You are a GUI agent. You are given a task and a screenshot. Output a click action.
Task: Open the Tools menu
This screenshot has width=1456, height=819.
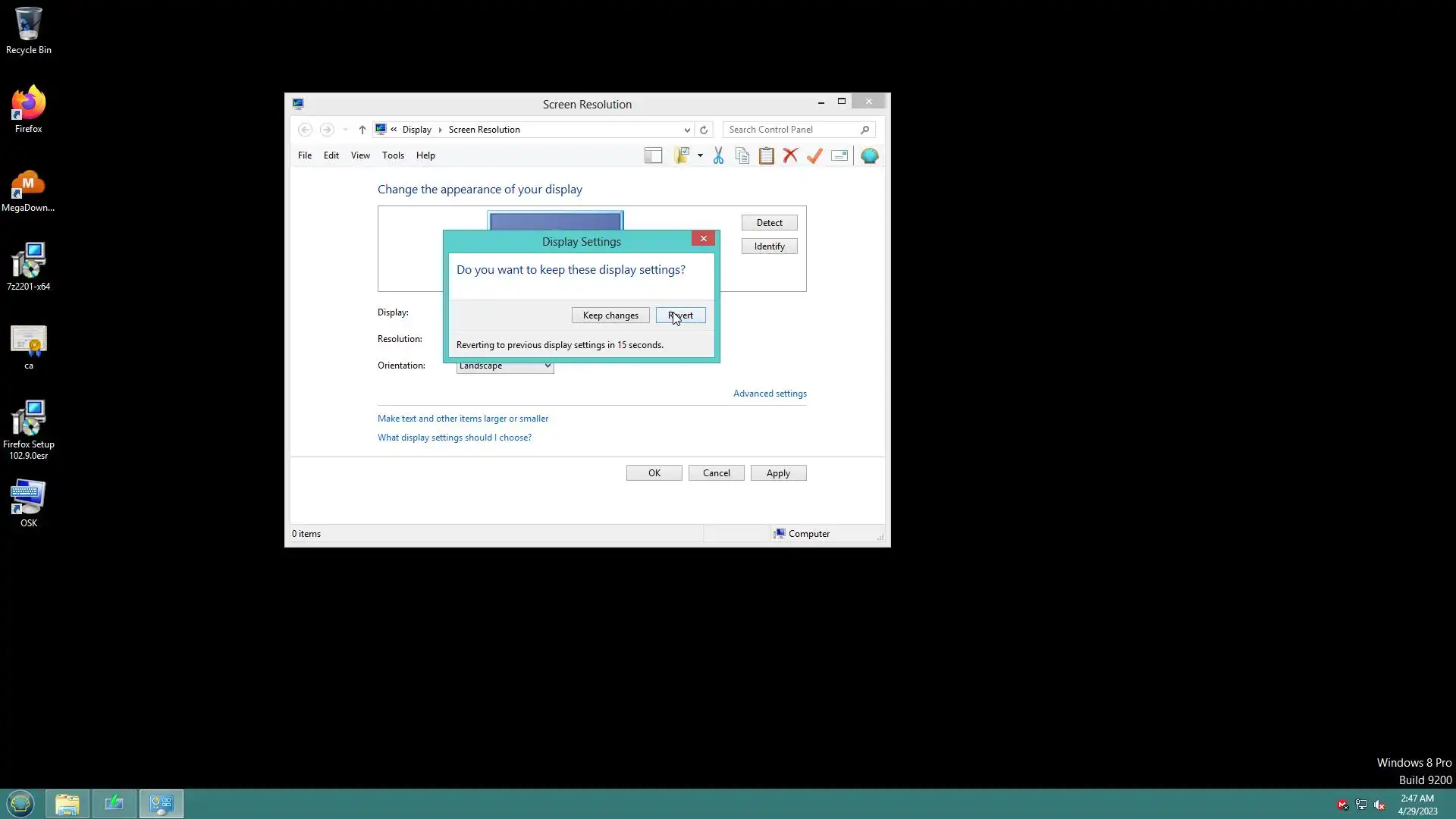393,155
